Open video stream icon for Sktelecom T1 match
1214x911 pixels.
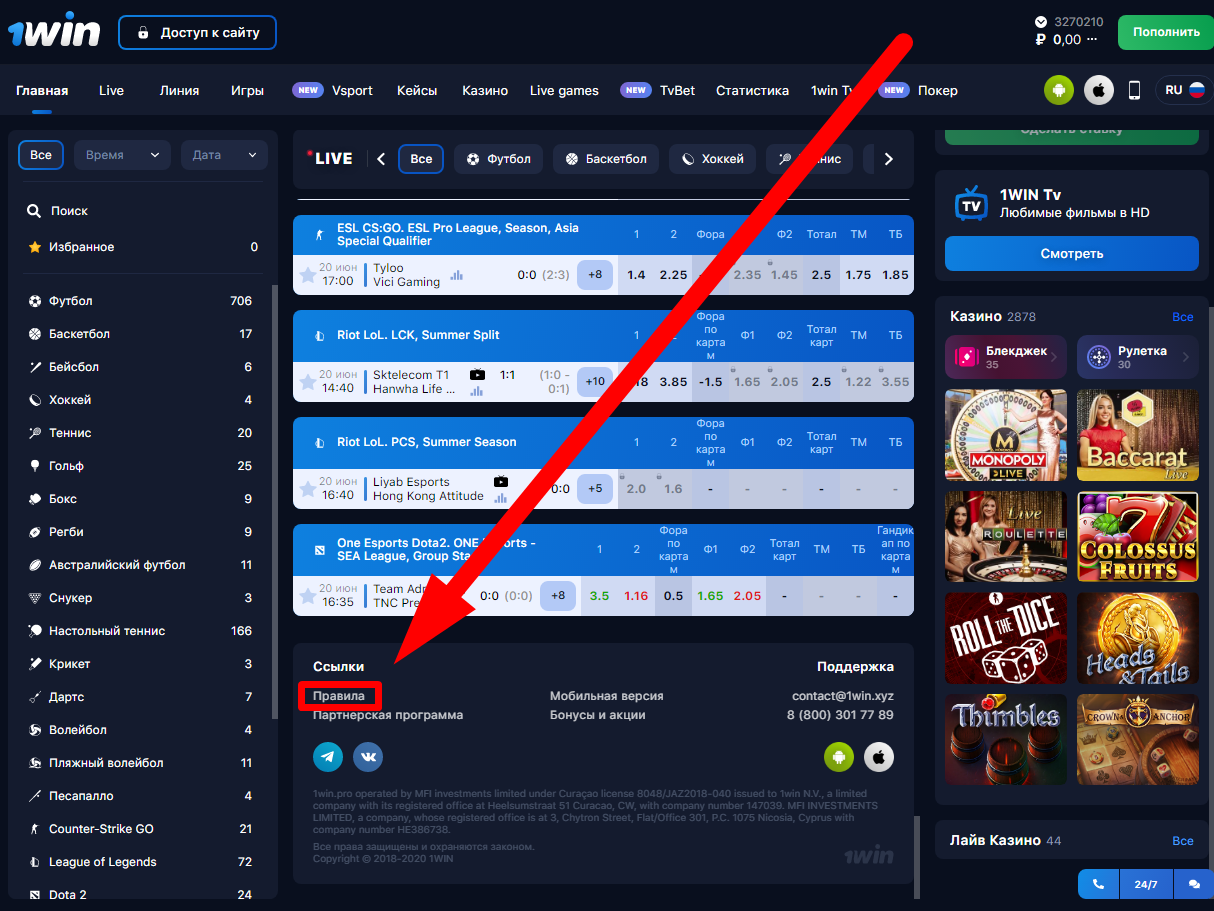pyautogui.click(x=477, y=374)
